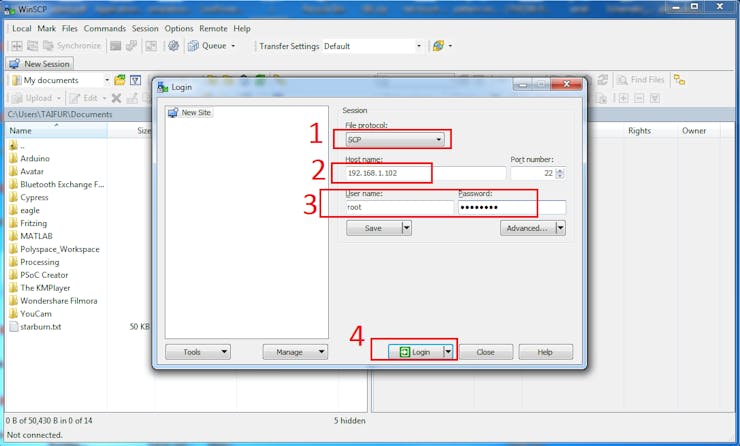Select the Polyspace_Workspace folder
740x446 pixels.
click(55, 249)
